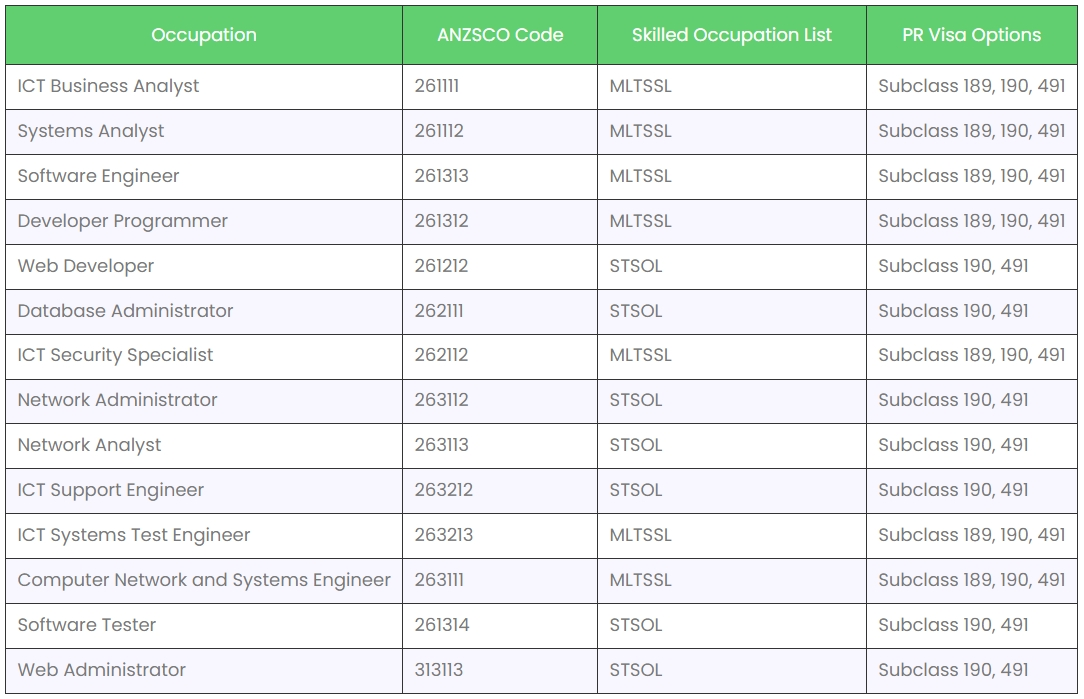Viewport: 1084px width, 699px height.
Task: Select the ICT Business Analyst cell
Action: pos(108,86)
